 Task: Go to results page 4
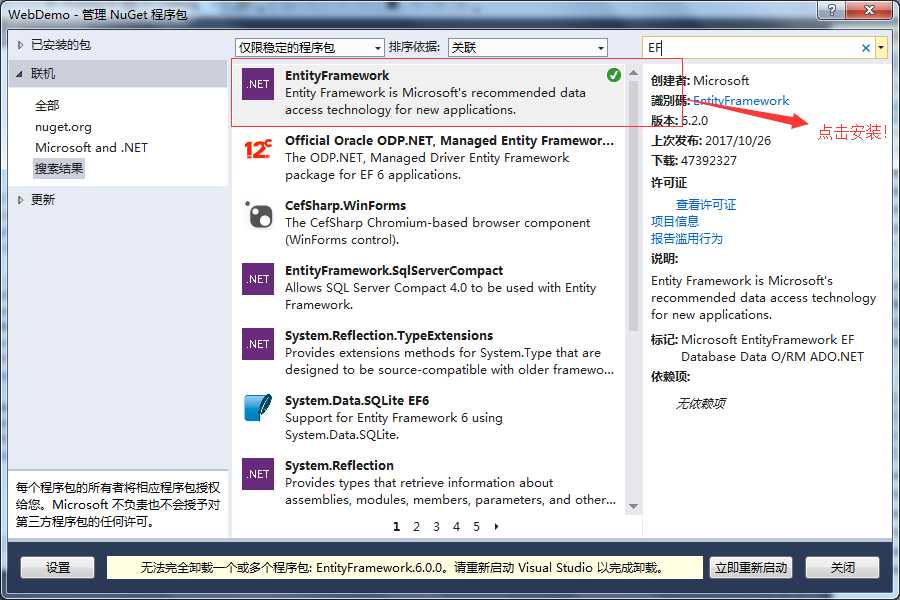pyautogui.click(x=456, y=527)
